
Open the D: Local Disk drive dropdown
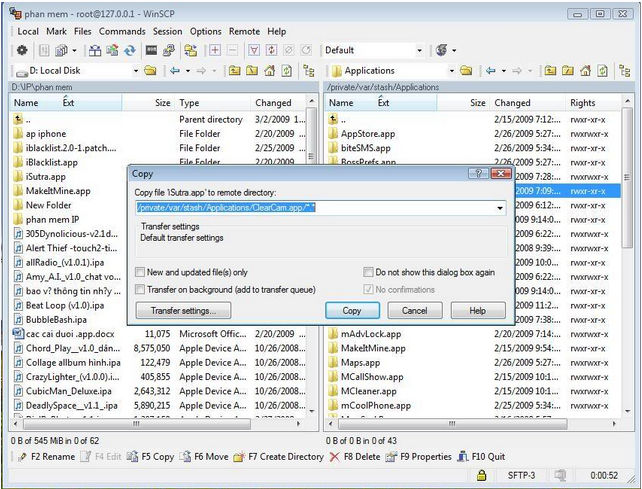[x=136, y=71]
